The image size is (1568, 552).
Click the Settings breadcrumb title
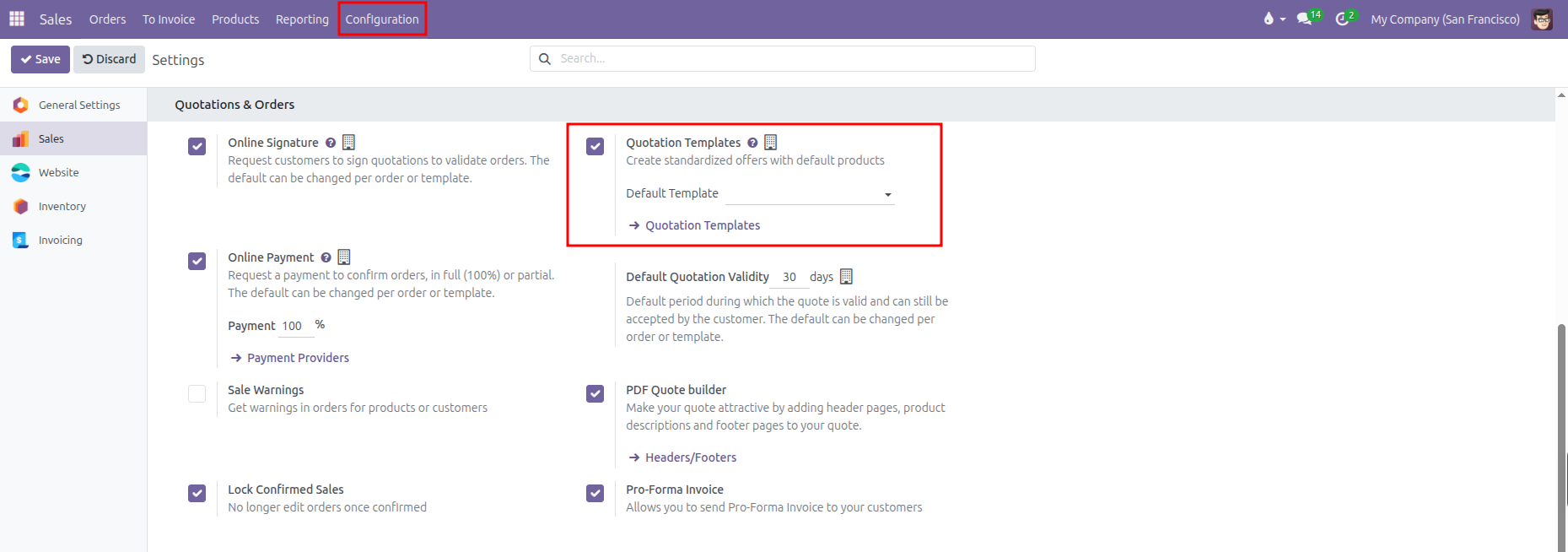click(178, 60)
